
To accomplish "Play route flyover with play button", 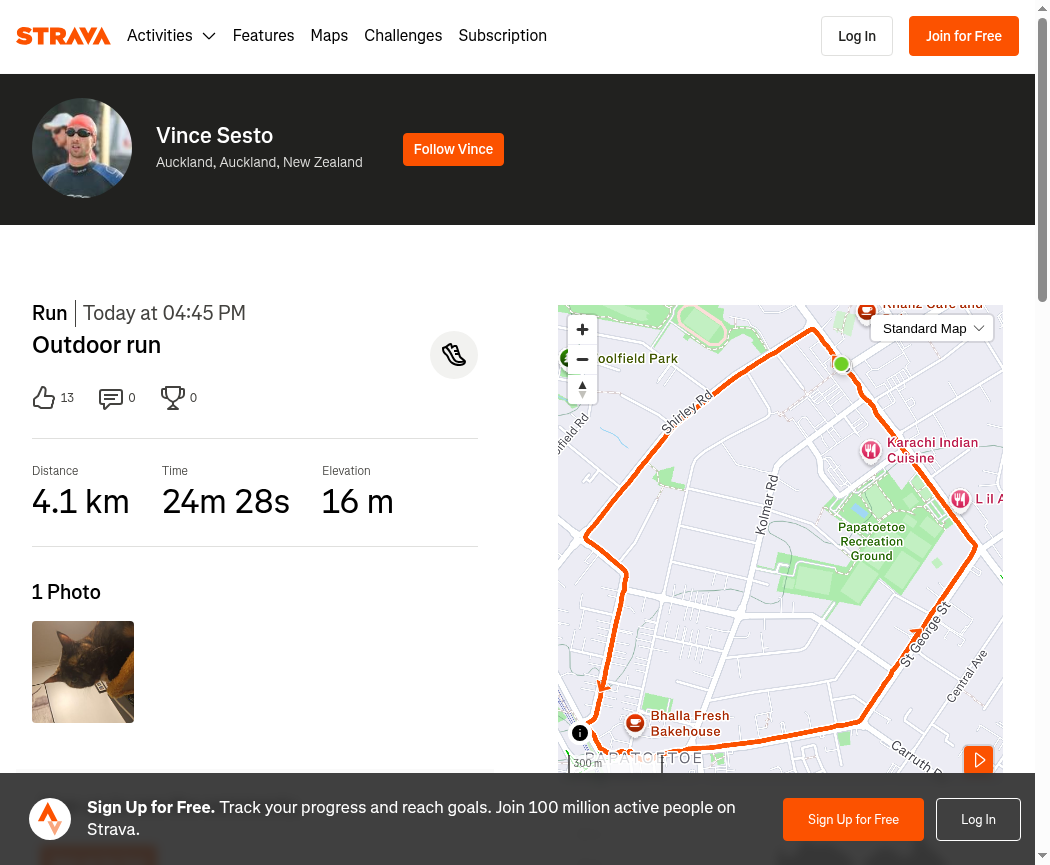I will point(978,760).
